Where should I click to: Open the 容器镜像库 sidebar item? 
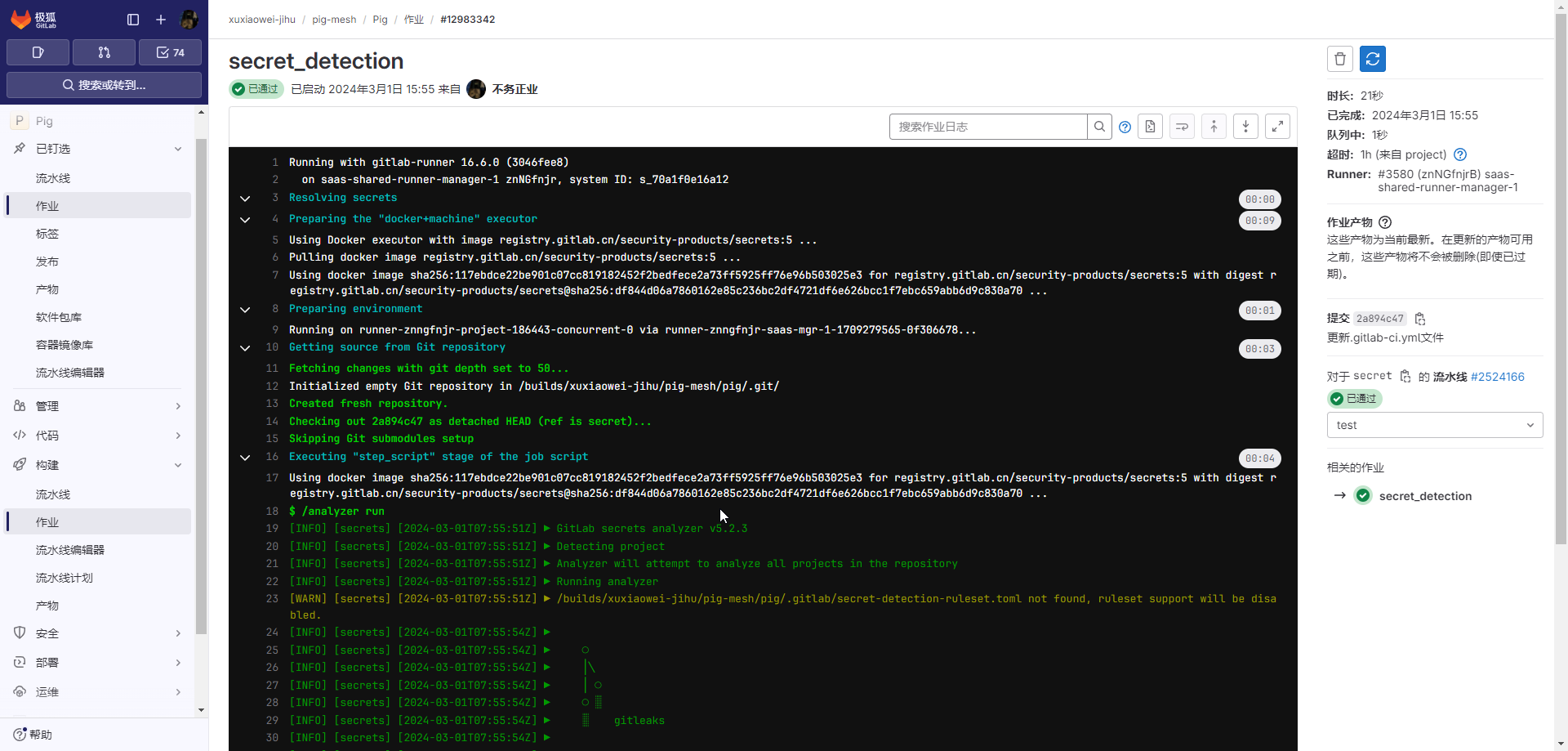click(x=65, y=345)
